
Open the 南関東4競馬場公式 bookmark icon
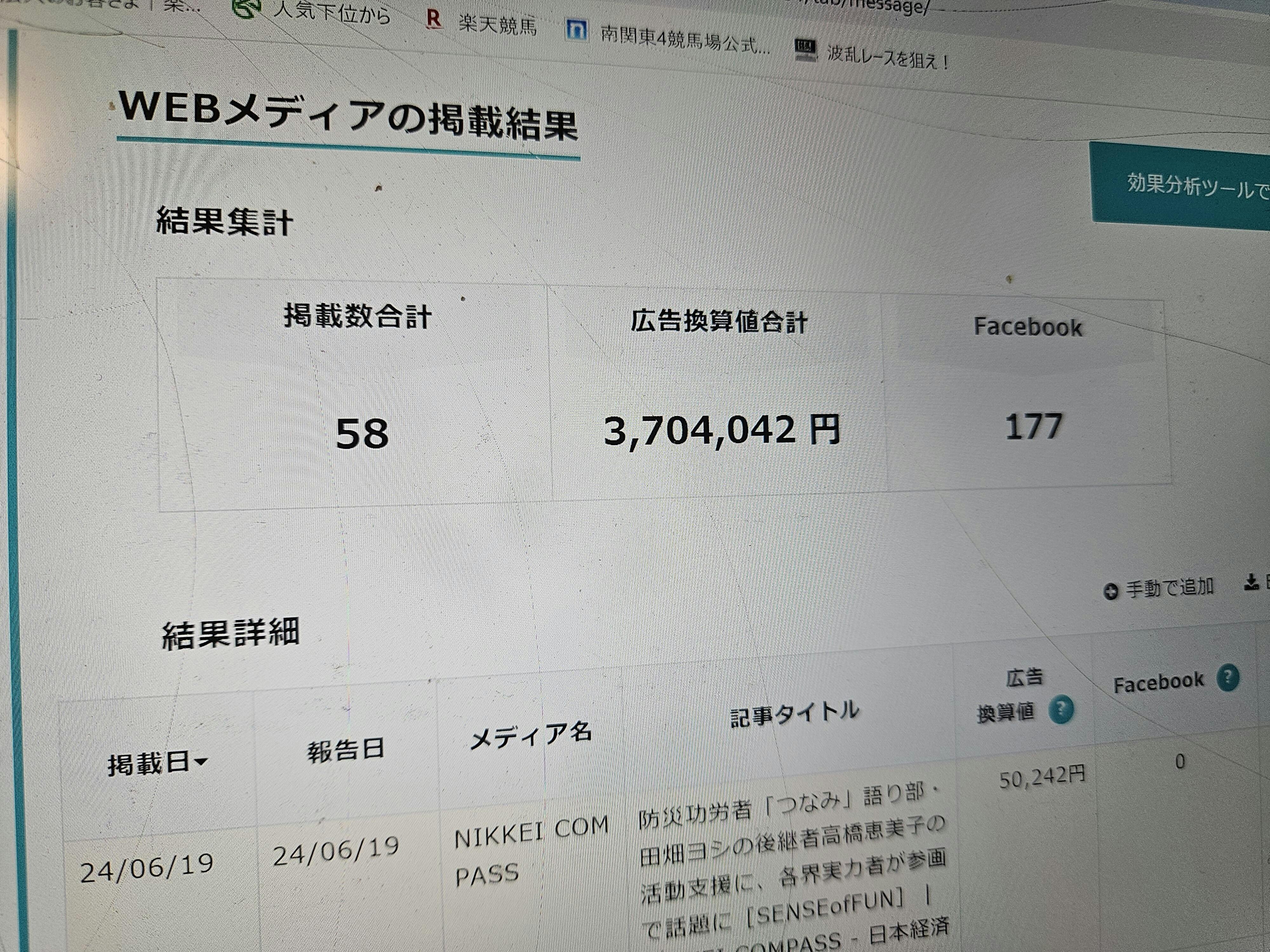point(577,30)
